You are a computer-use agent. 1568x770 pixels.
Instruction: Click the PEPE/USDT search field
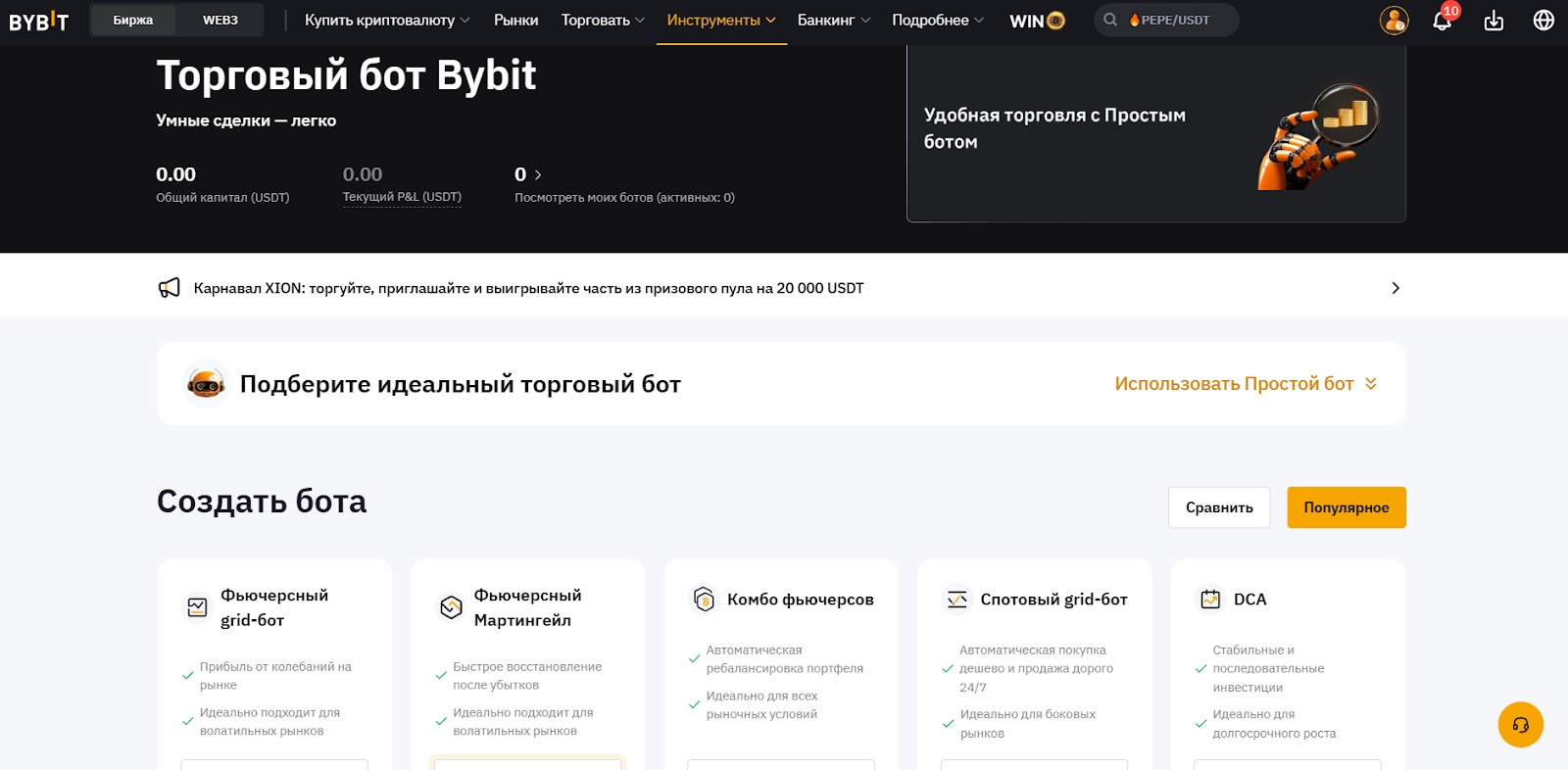tap(1166, 20)
